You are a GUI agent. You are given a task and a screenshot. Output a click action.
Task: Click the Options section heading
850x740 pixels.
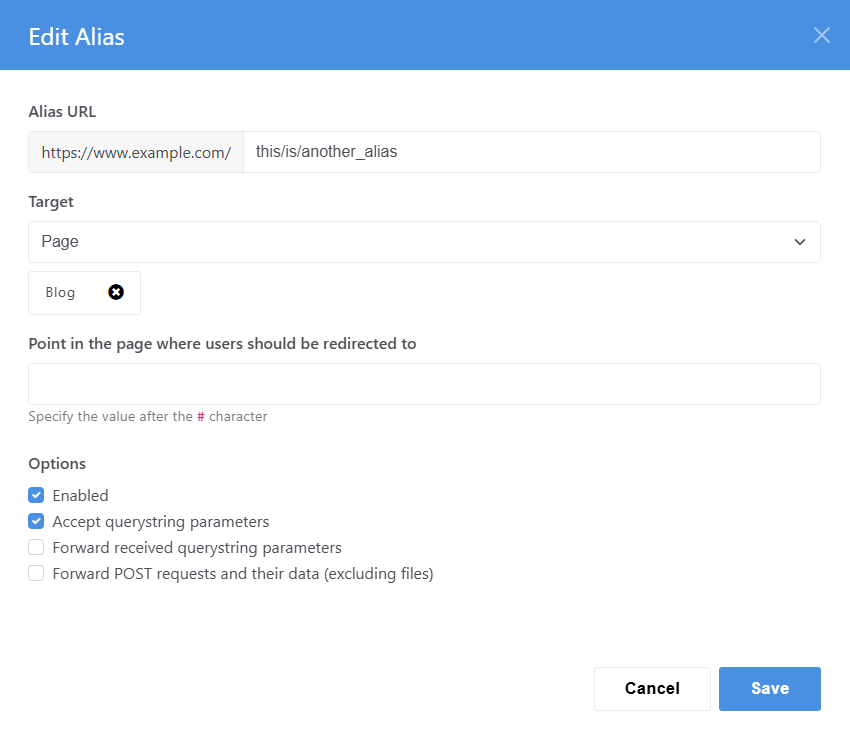click(x=57, y=464)
